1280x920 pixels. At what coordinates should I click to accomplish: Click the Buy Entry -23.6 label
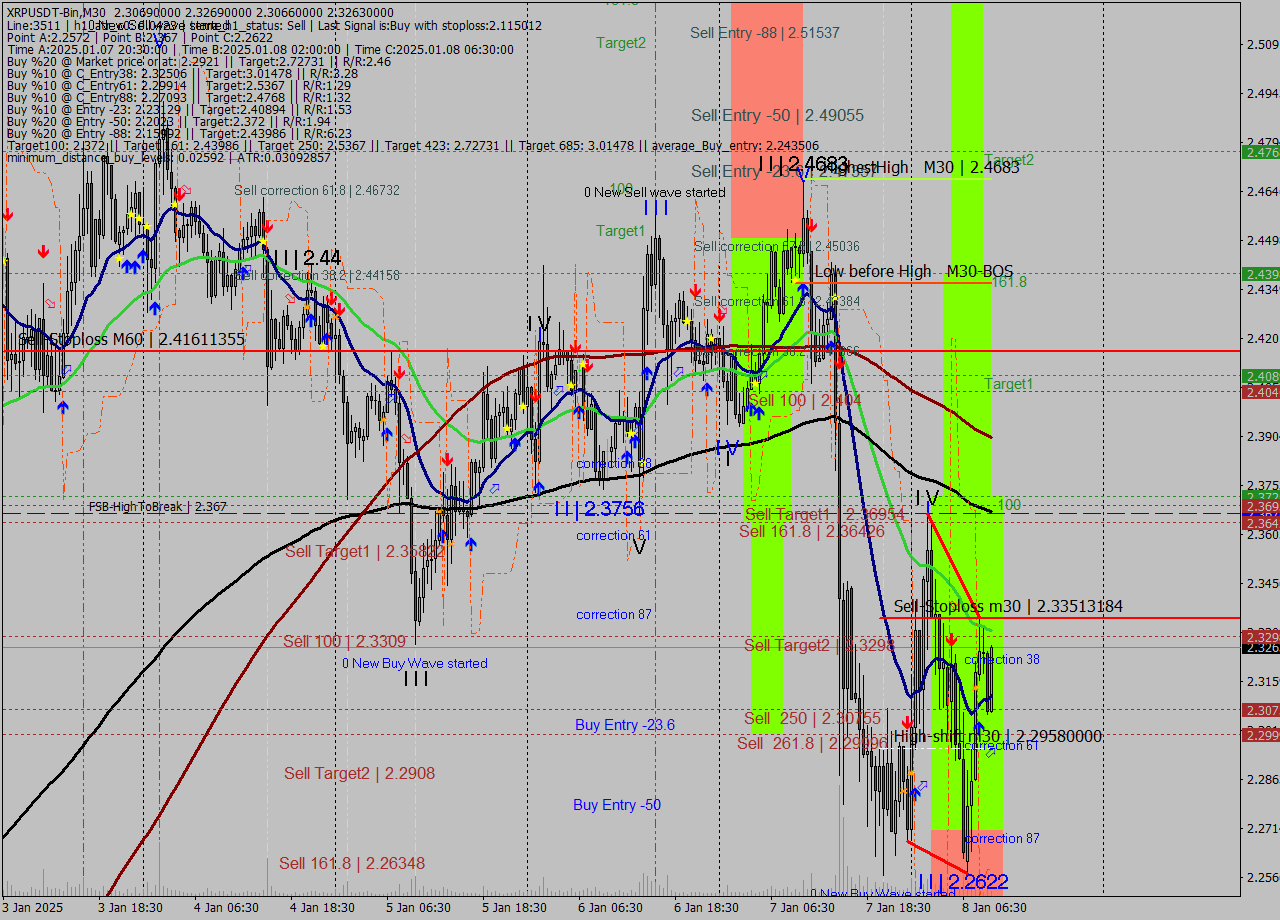pos(625,725)
